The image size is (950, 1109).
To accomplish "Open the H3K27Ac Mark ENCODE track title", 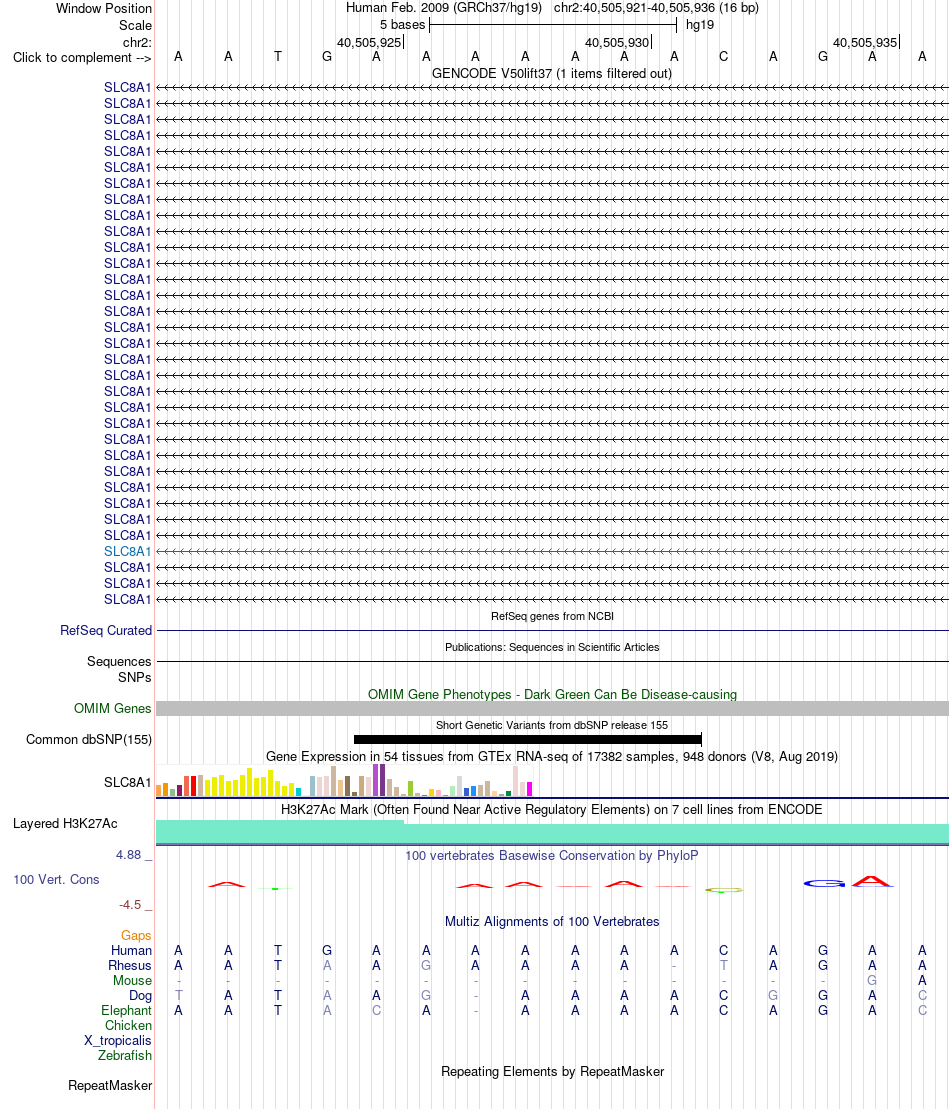I will tap(552, 809).
